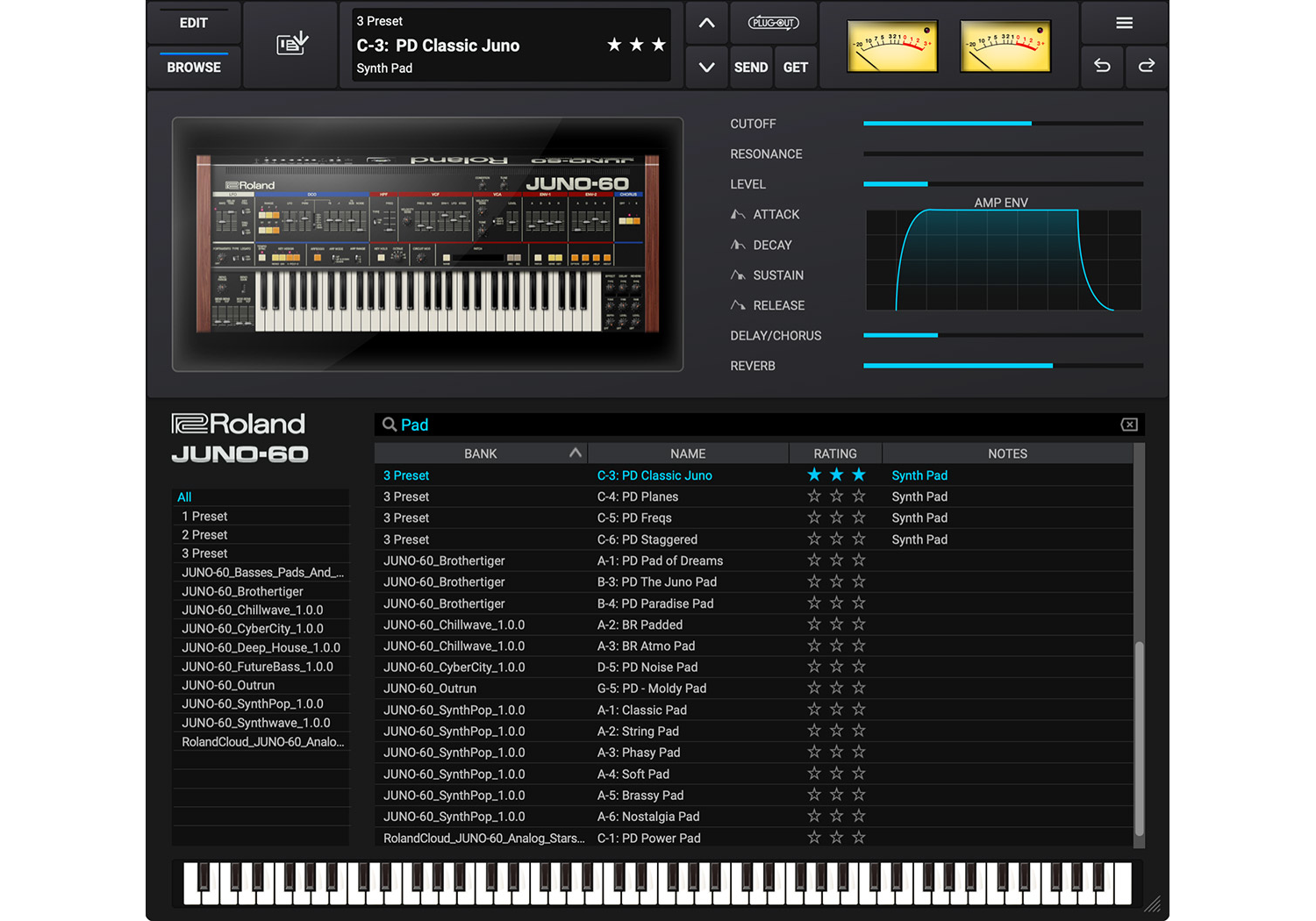Select the 1 Preset bank
Screen dimensions: 1316x921
[x=261, y=516]
